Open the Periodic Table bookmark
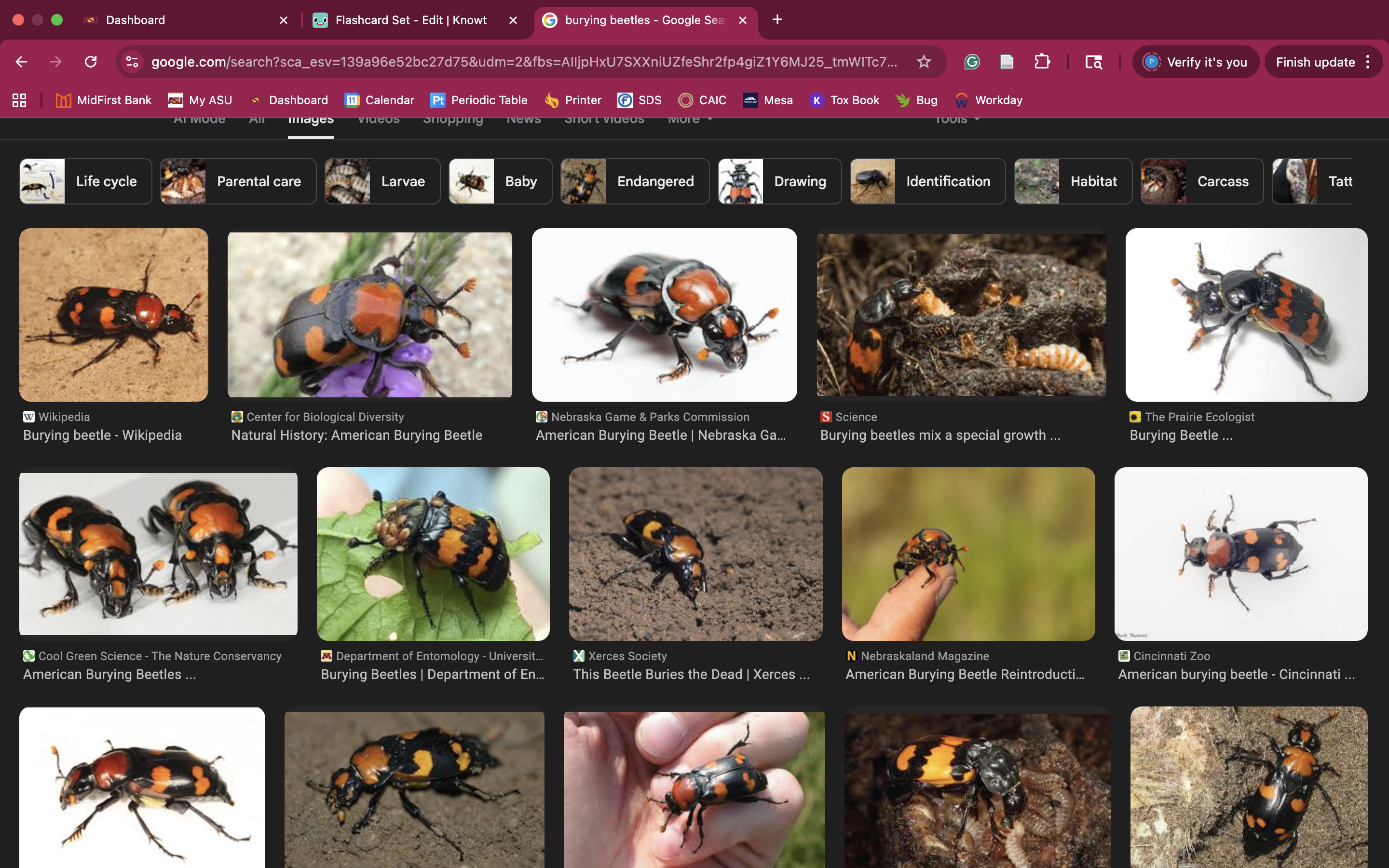 479,100
